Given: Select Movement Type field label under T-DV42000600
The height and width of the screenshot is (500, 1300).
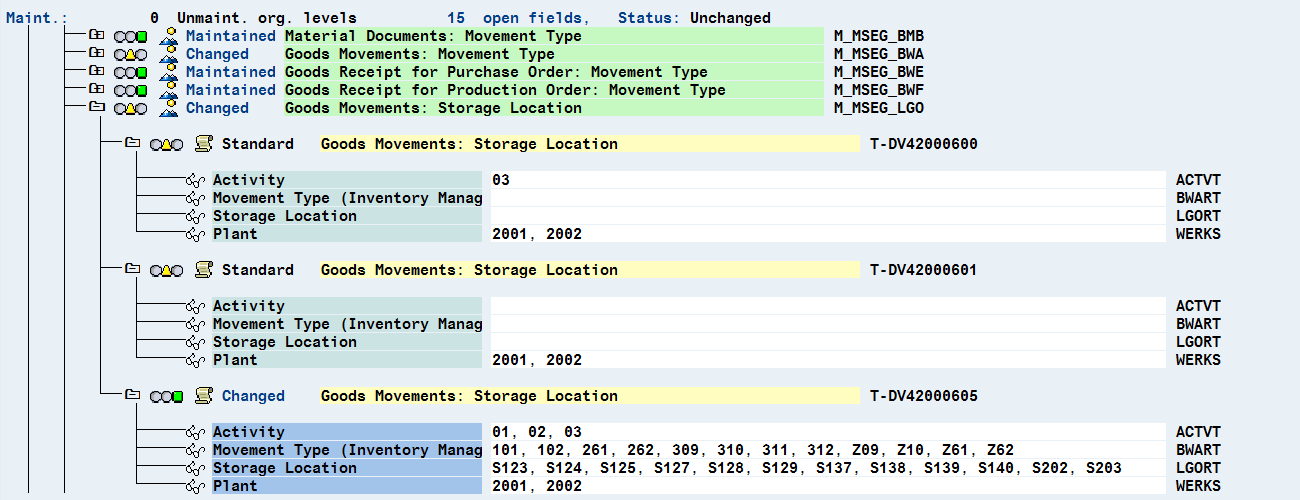Looking at the screenshot, I should point(346,198).
